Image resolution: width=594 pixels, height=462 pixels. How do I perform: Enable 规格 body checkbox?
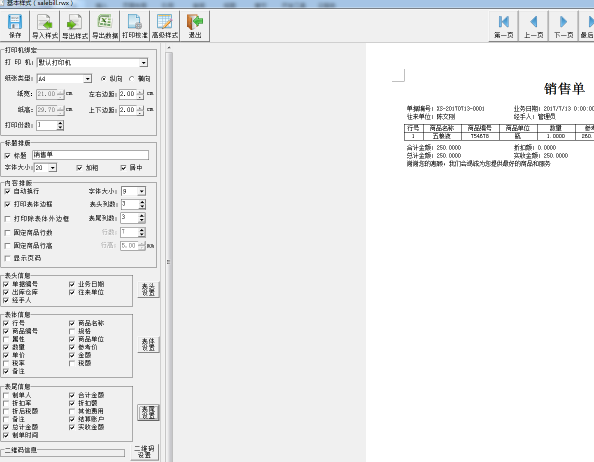point(72,331)
